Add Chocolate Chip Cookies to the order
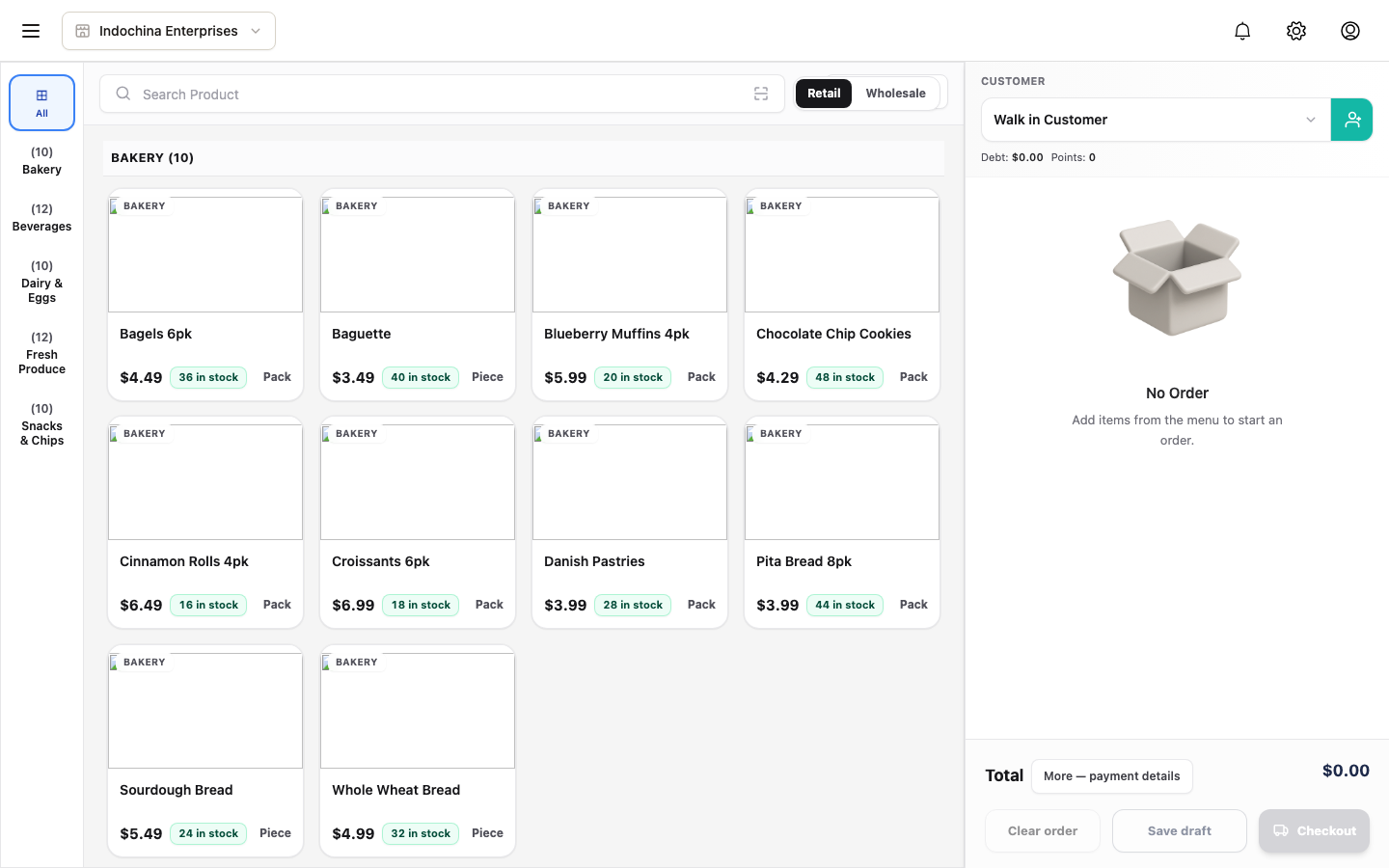The width and height of the screenshot is (1389, 868). pyautogui.click(x=842, y=294)
